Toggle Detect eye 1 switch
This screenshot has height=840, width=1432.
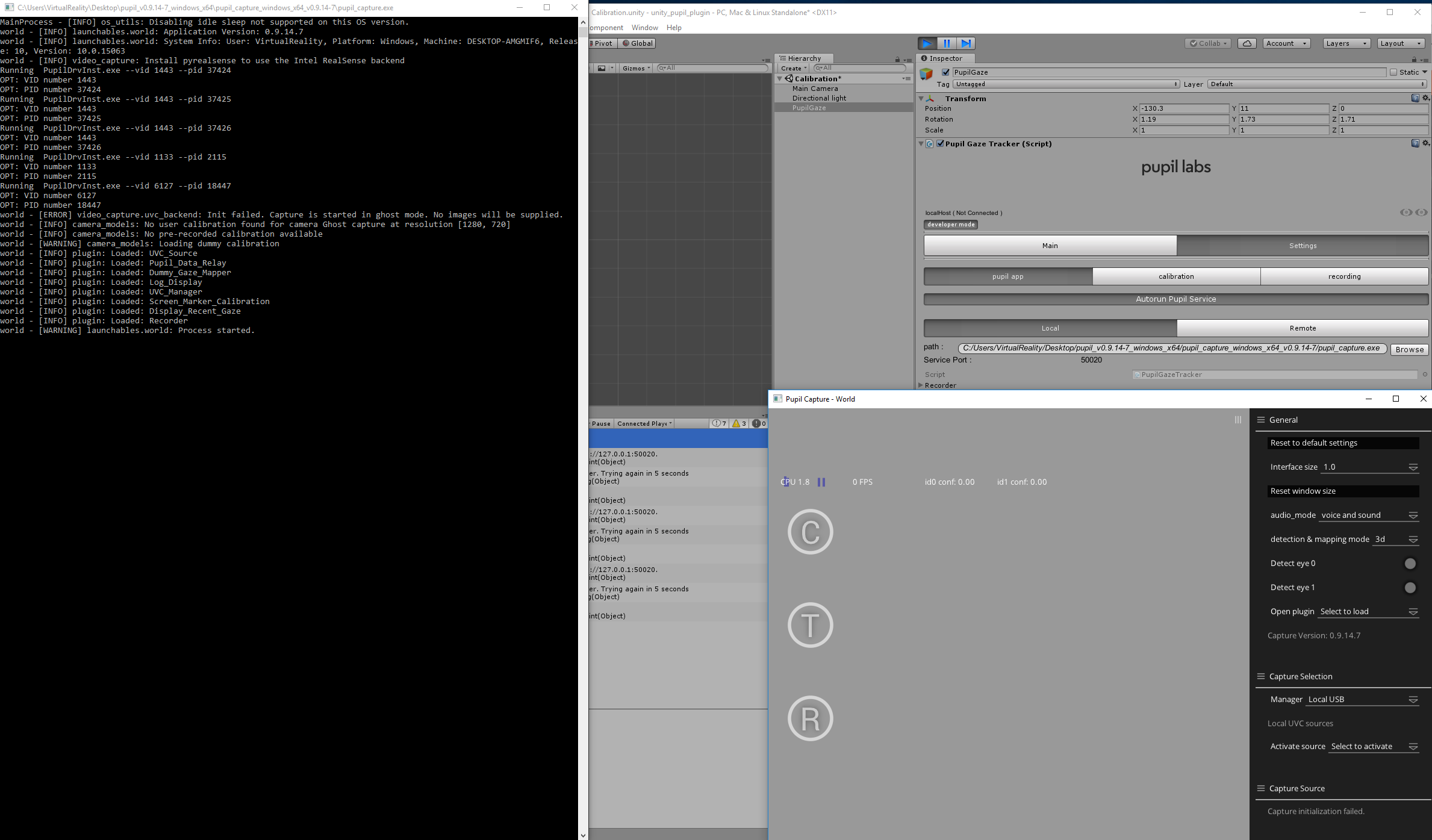point(1410,588)
